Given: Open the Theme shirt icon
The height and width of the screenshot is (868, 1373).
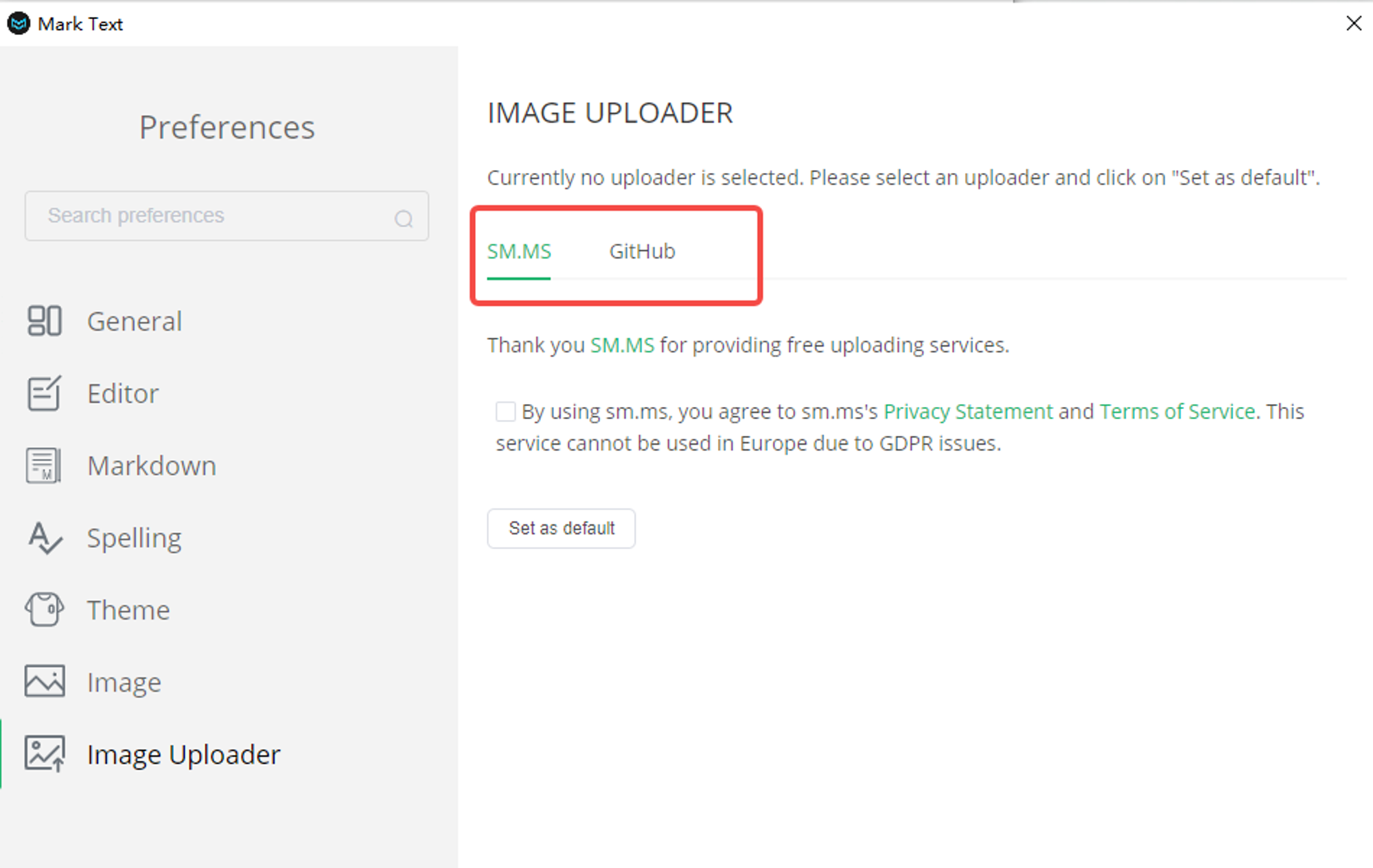Looking at the screenshot, I should point(45,609).
